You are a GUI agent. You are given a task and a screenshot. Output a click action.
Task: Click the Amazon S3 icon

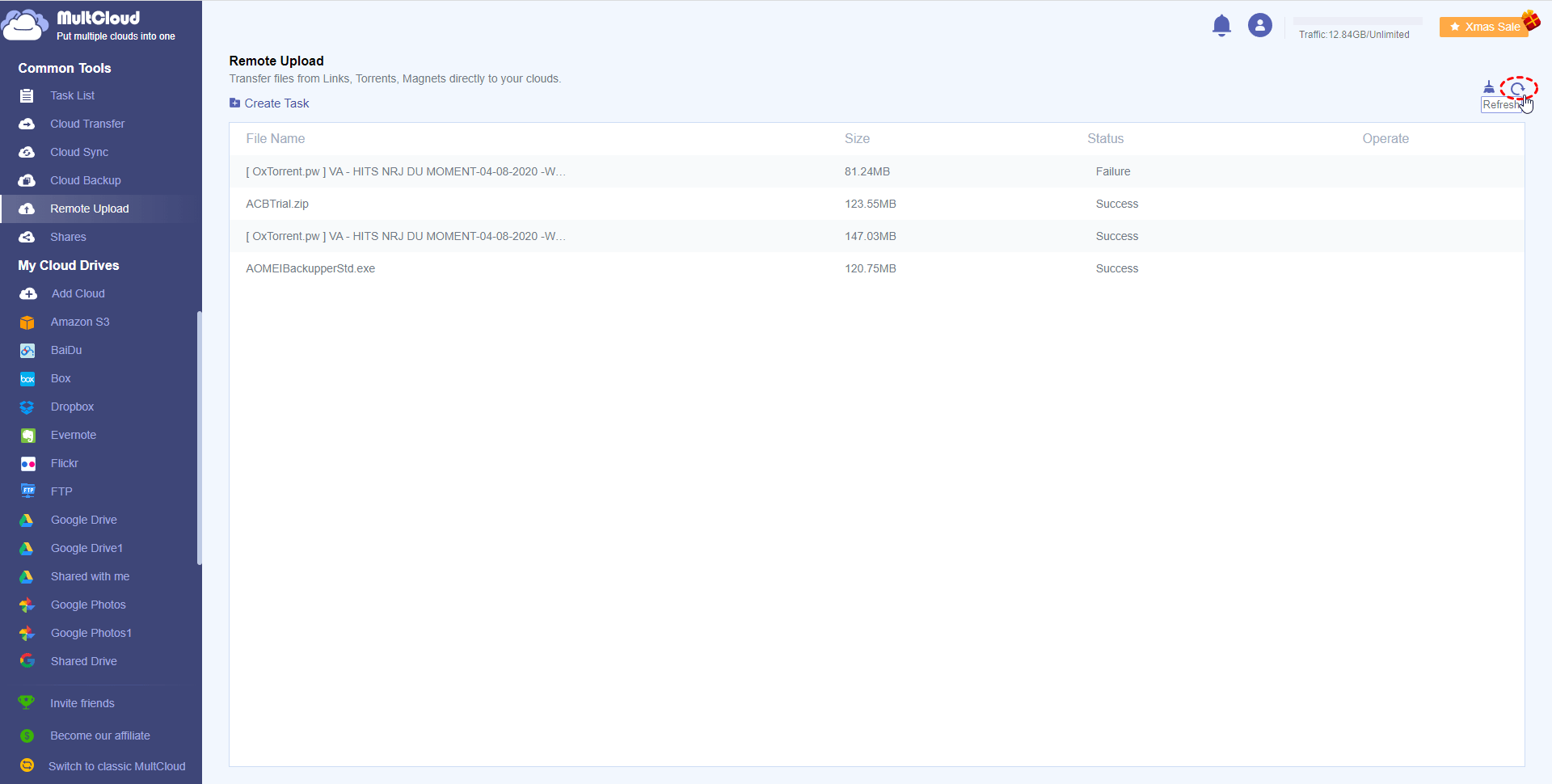click(x=27, y=322)
